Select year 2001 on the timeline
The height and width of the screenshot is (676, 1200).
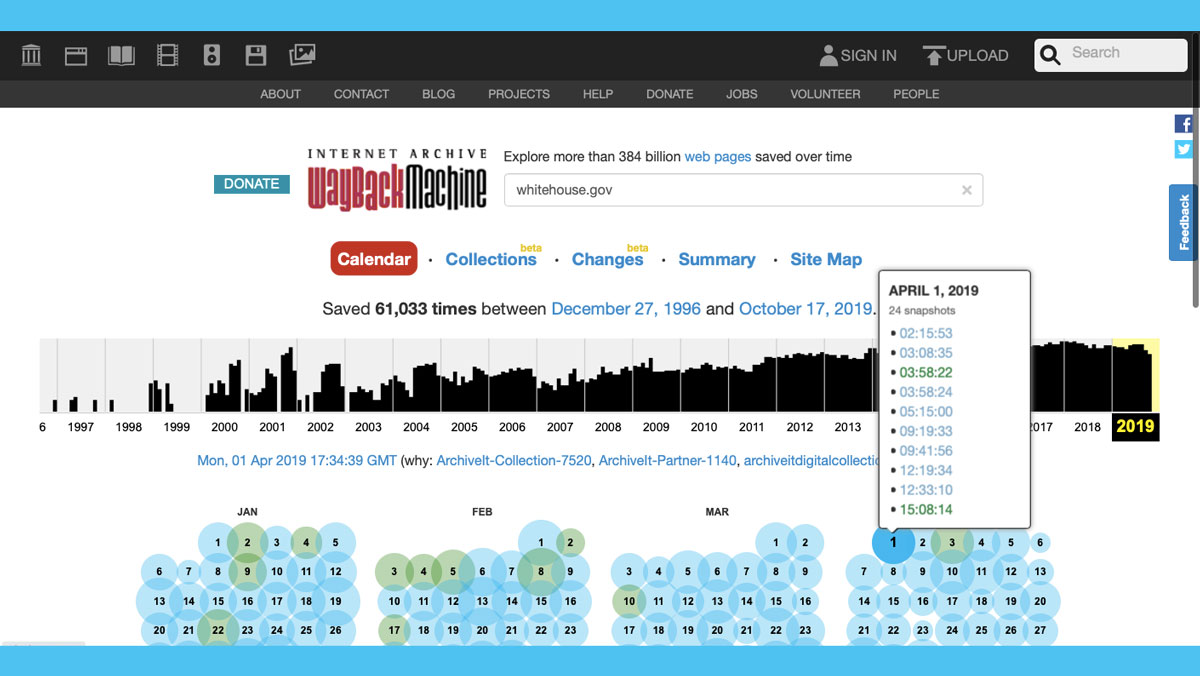point(272,427)
